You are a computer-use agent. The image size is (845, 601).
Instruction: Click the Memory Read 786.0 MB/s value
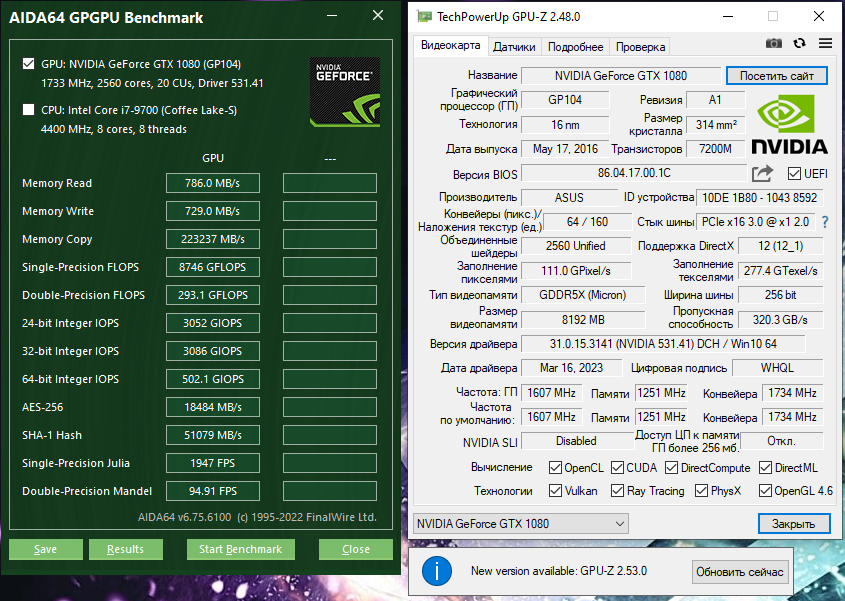pyautogui.click(x=212, y=183)
